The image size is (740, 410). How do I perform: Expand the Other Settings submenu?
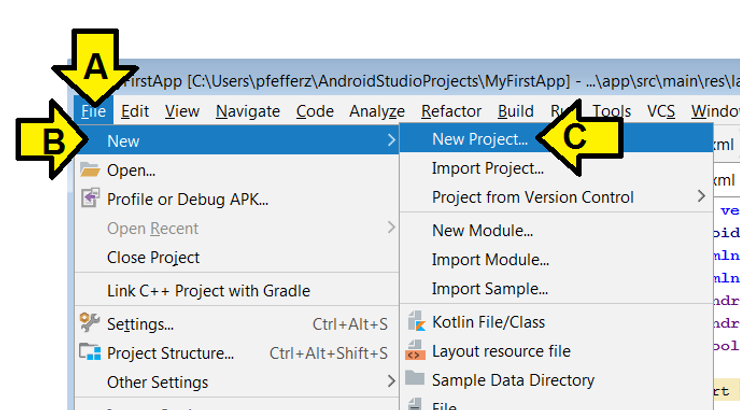[390, 382]
